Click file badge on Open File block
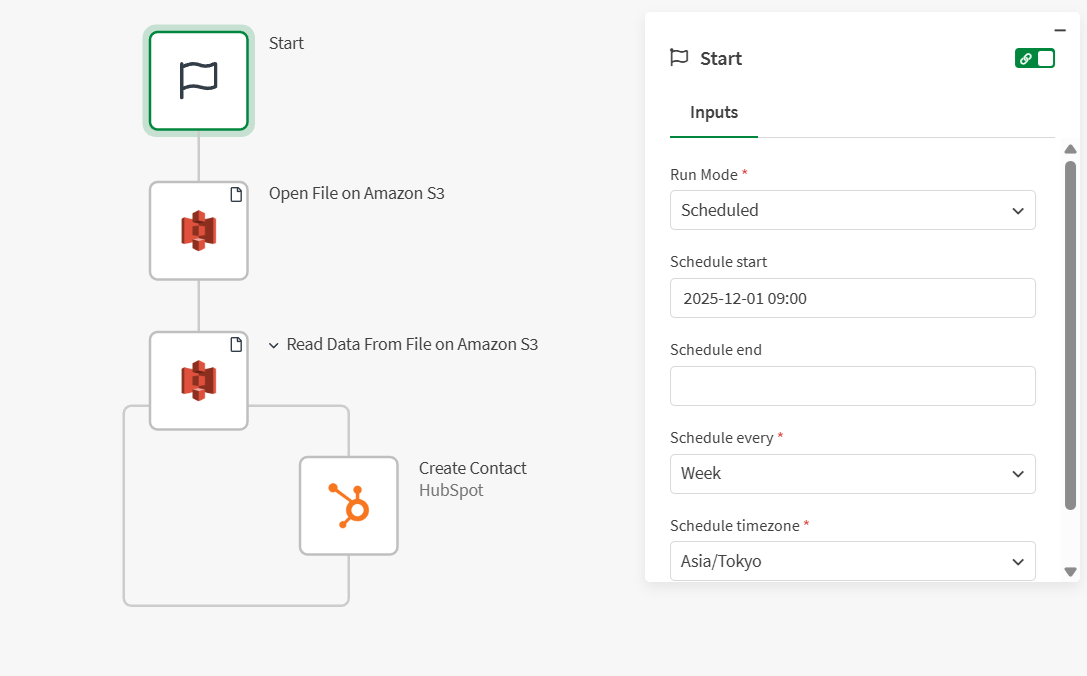Image resolution: width=1087 pixels, height=676 pixels. pyautogui.click(x=236, y=194)
